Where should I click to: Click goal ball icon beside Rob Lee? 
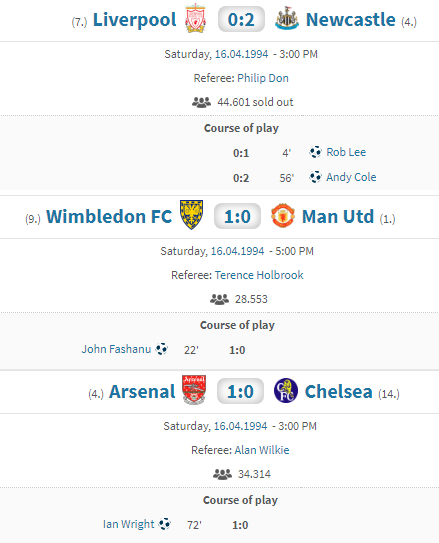pos(315,152)
